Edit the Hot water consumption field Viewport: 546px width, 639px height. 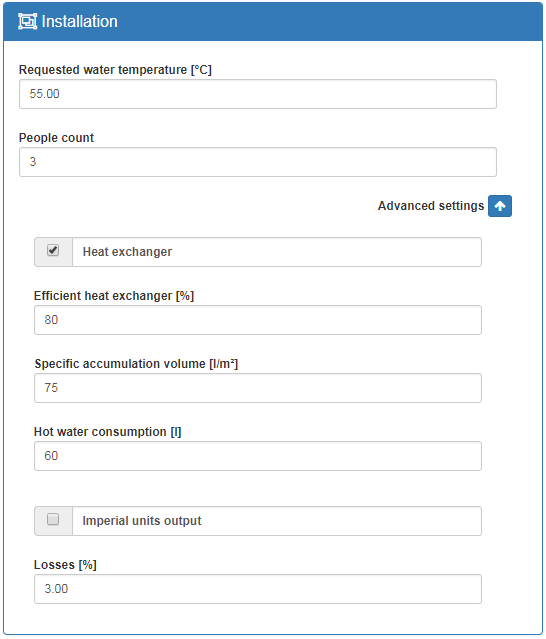(258, 456)
